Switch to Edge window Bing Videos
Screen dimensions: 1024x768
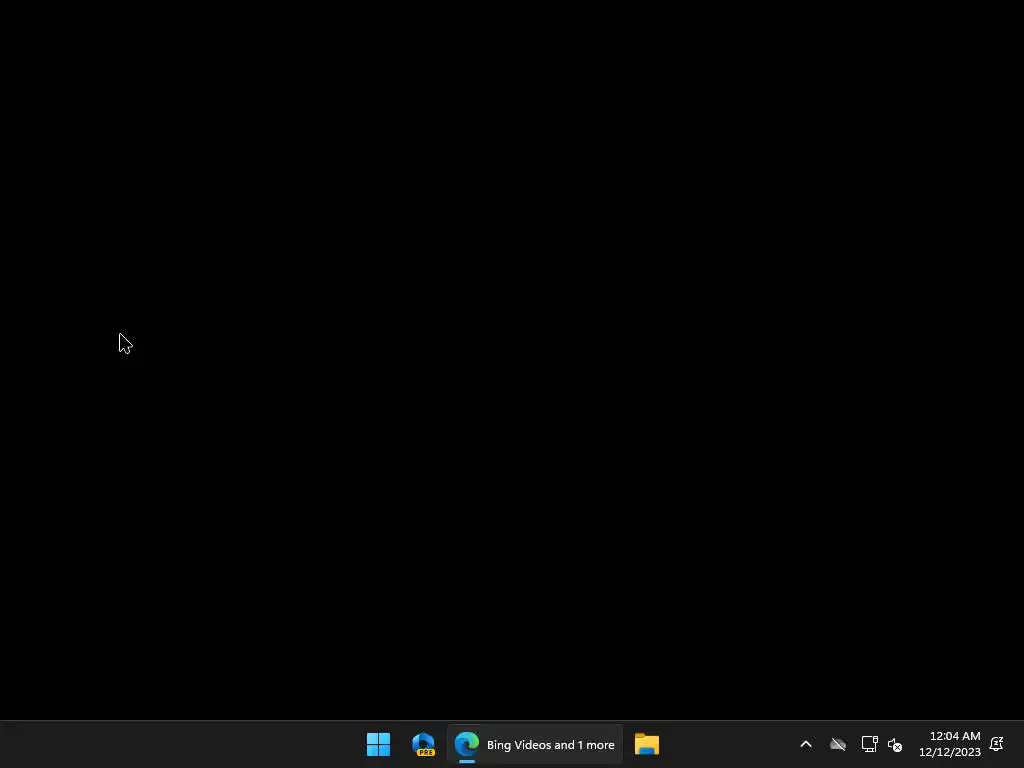pos(534,744)
